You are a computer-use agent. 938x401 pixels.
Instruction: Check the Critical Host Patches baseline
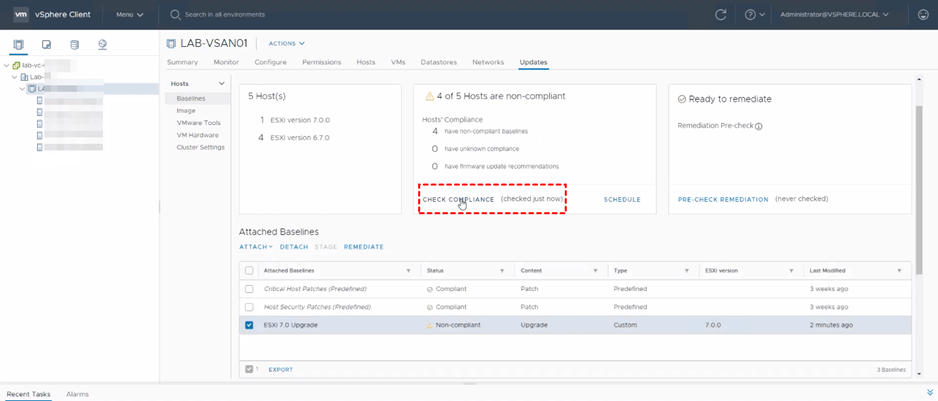tap(249, 289)
